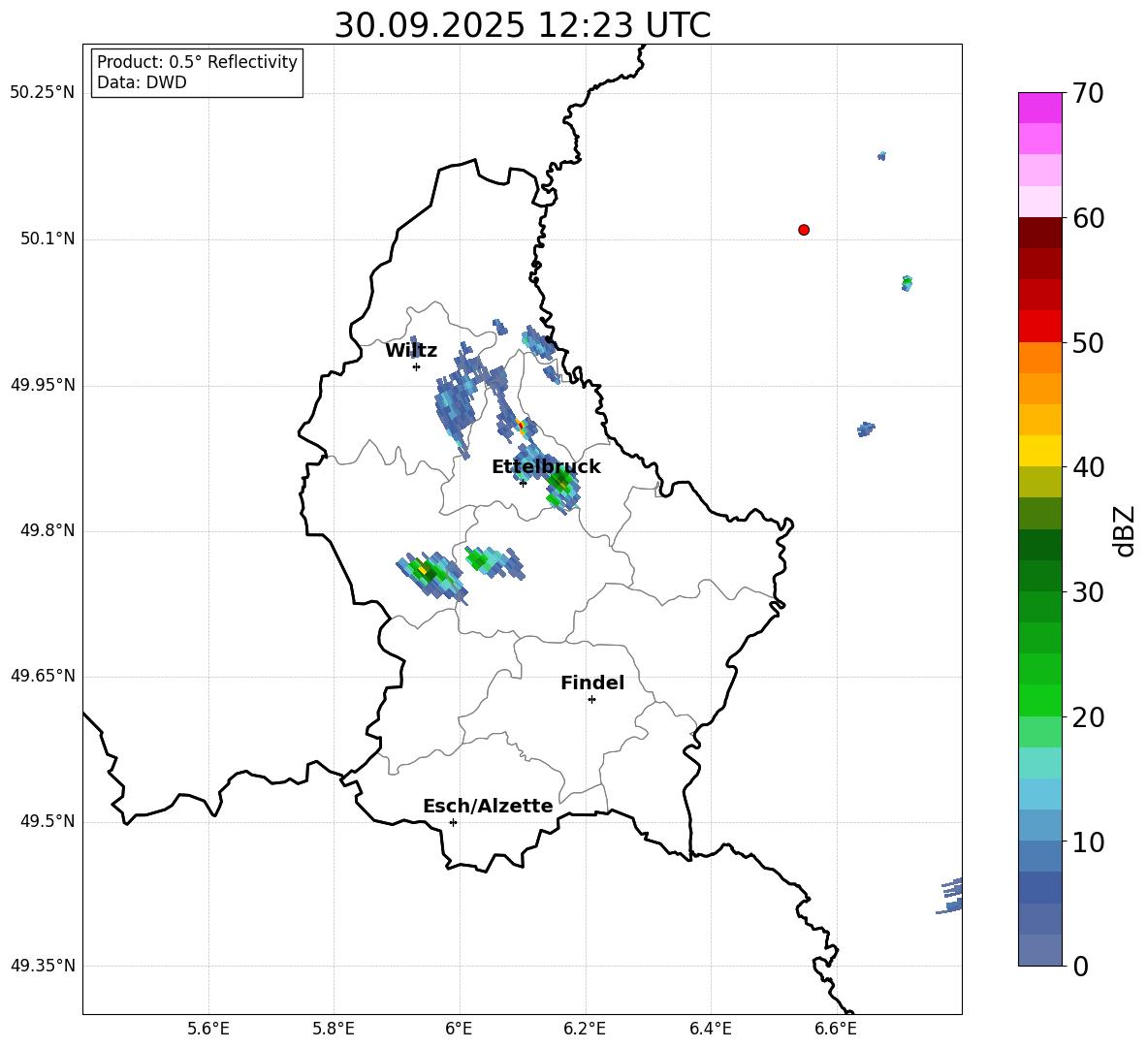
Task: Click the 60 value on the colorbar
Action: coord(1089,219)
